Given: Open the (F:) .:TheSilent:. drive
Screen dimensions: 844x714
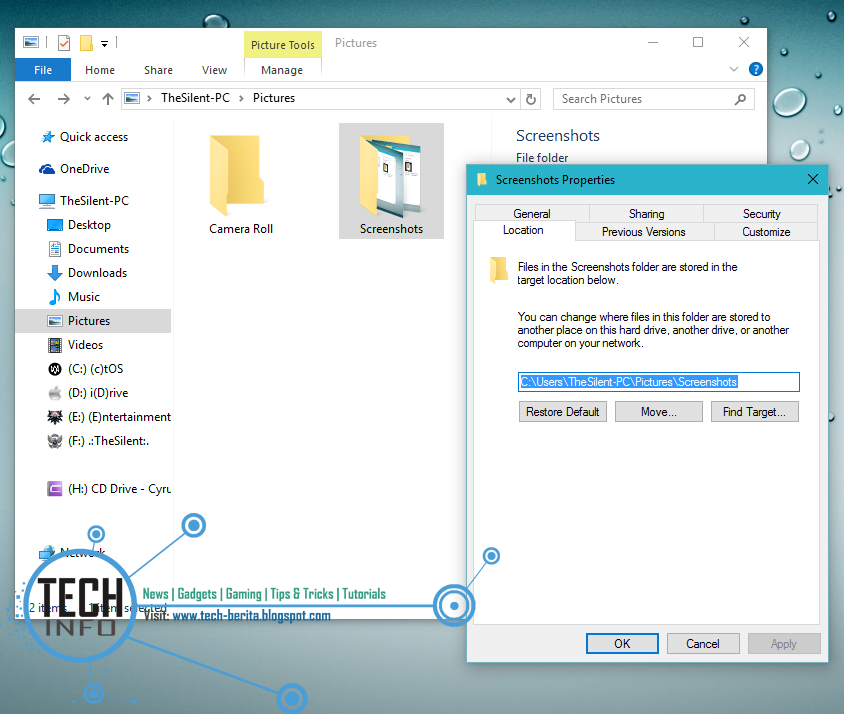Looking at the screenshot, I should (x=99, y=441).
